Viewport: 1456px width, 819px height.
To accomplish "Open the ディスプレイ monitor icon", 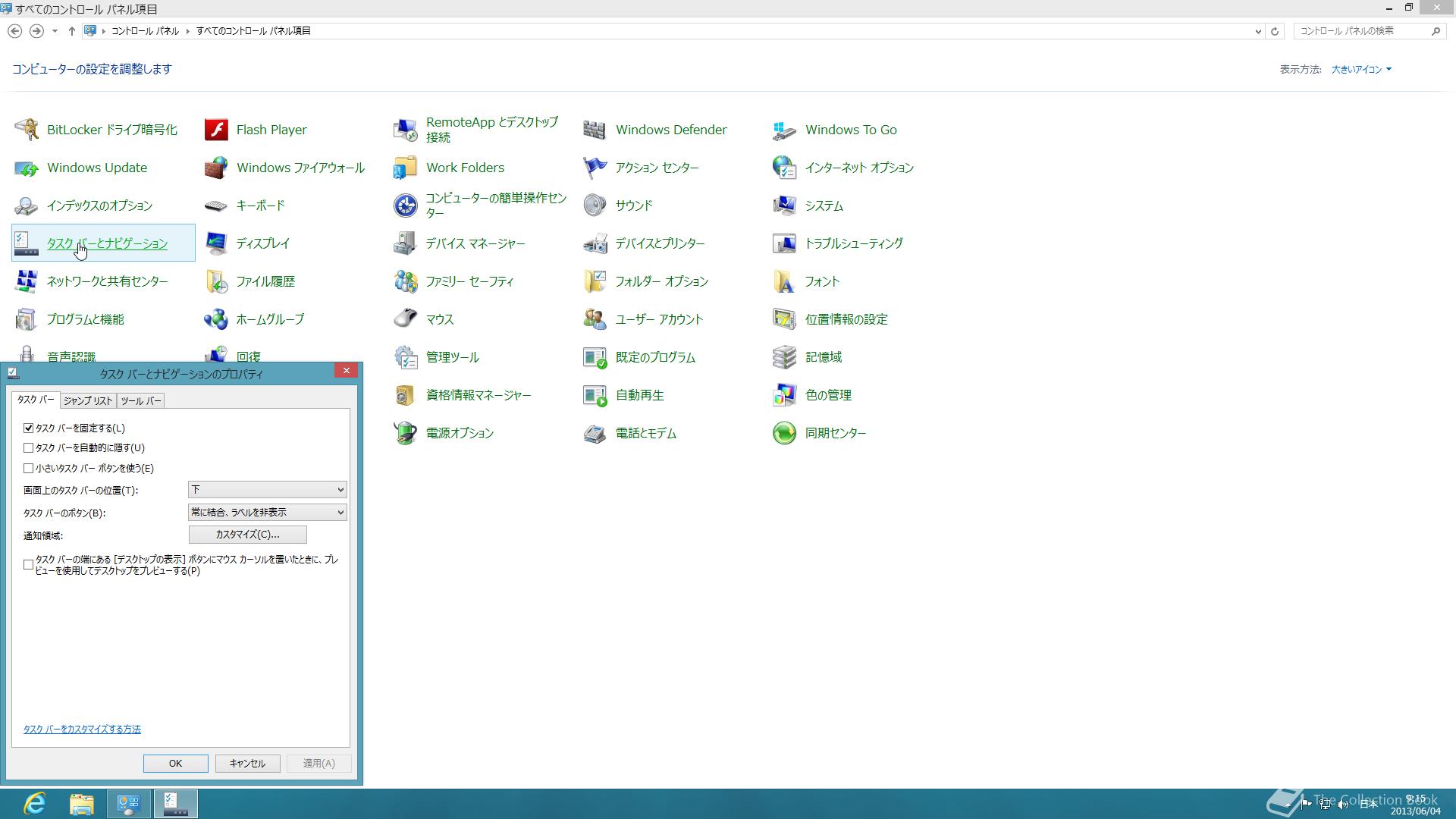I will 216,243.
